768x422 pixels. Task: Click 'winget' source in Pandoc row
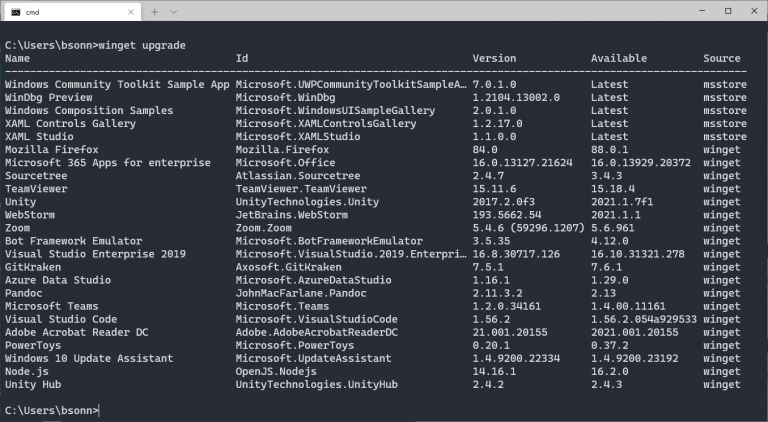pyautogui.click(x=722, y=293)
